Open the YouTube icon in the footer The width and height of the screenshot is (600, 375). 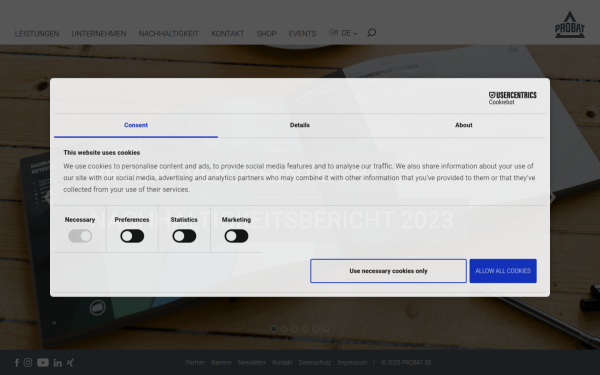pos(43,362)
